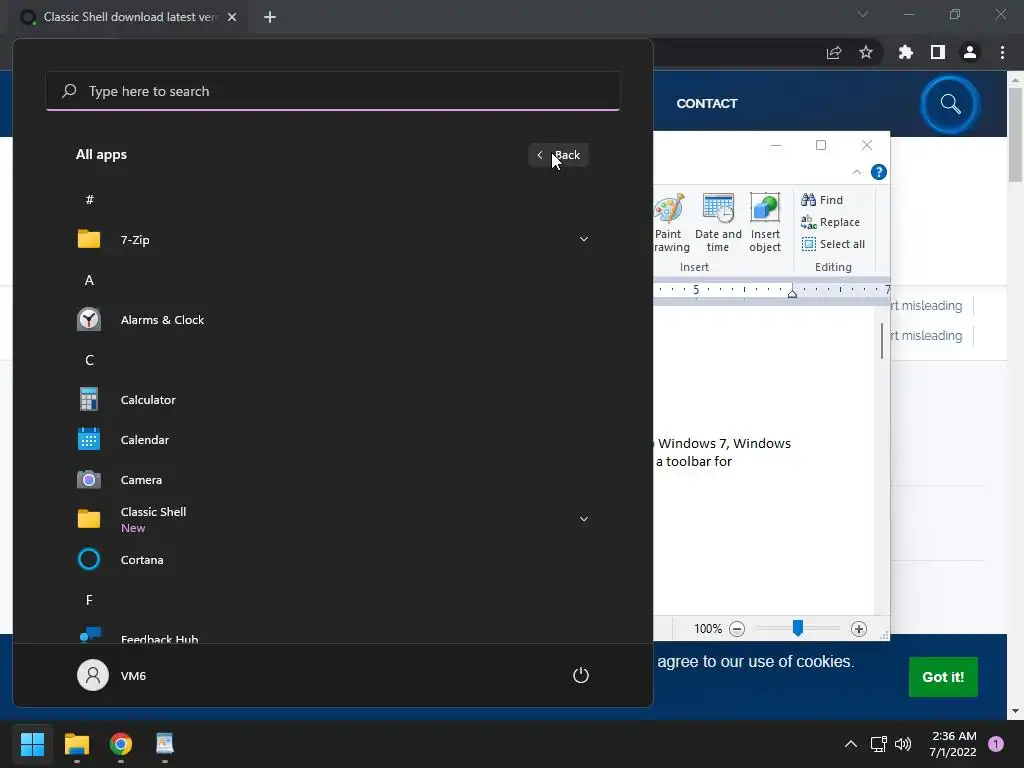The height and width of the screenshot is (768, 1024).
Task: Open WordPad help question mark icon
Action: tap(879, 172)
